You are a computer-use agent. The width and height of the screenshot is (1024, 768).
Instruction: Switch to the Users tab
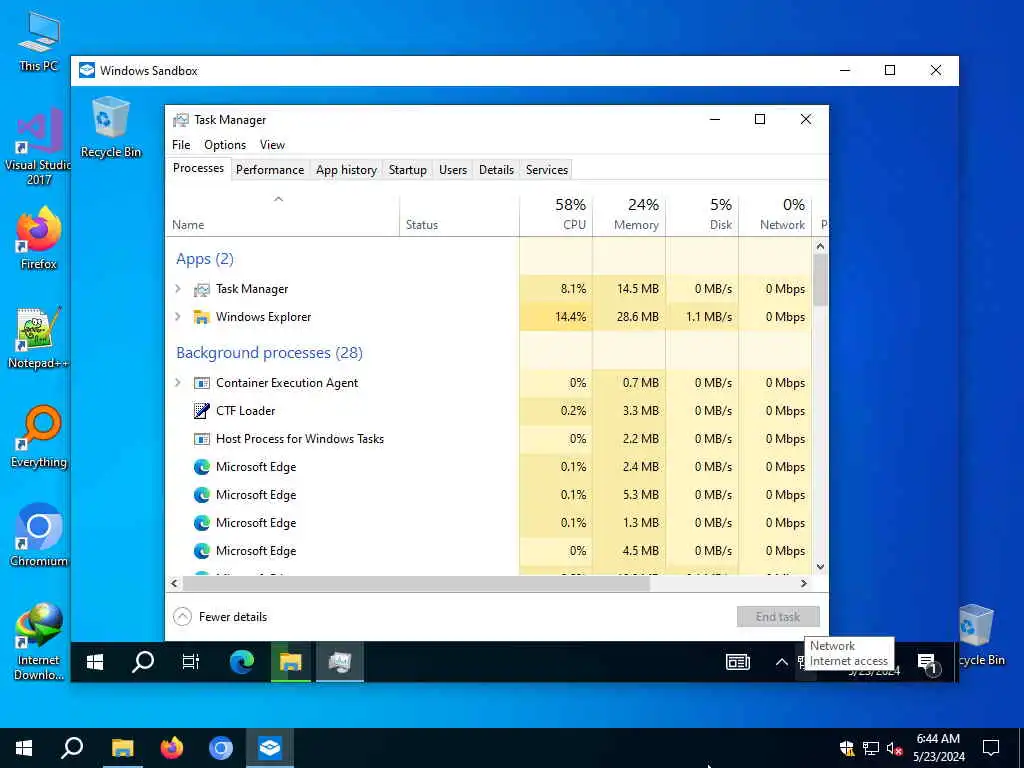click(453, 170)
